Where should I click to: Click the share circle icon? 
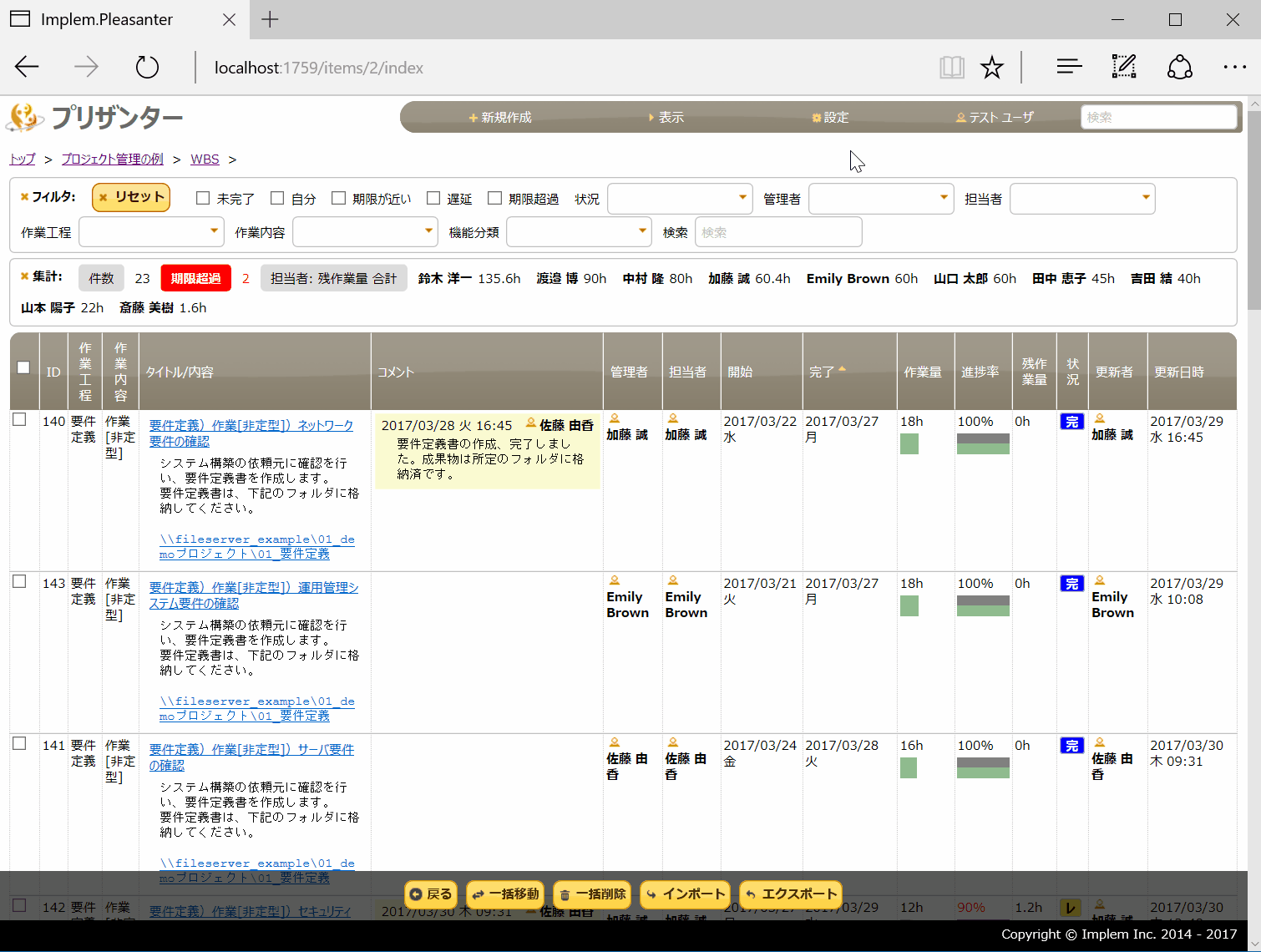coord(1180,67)
